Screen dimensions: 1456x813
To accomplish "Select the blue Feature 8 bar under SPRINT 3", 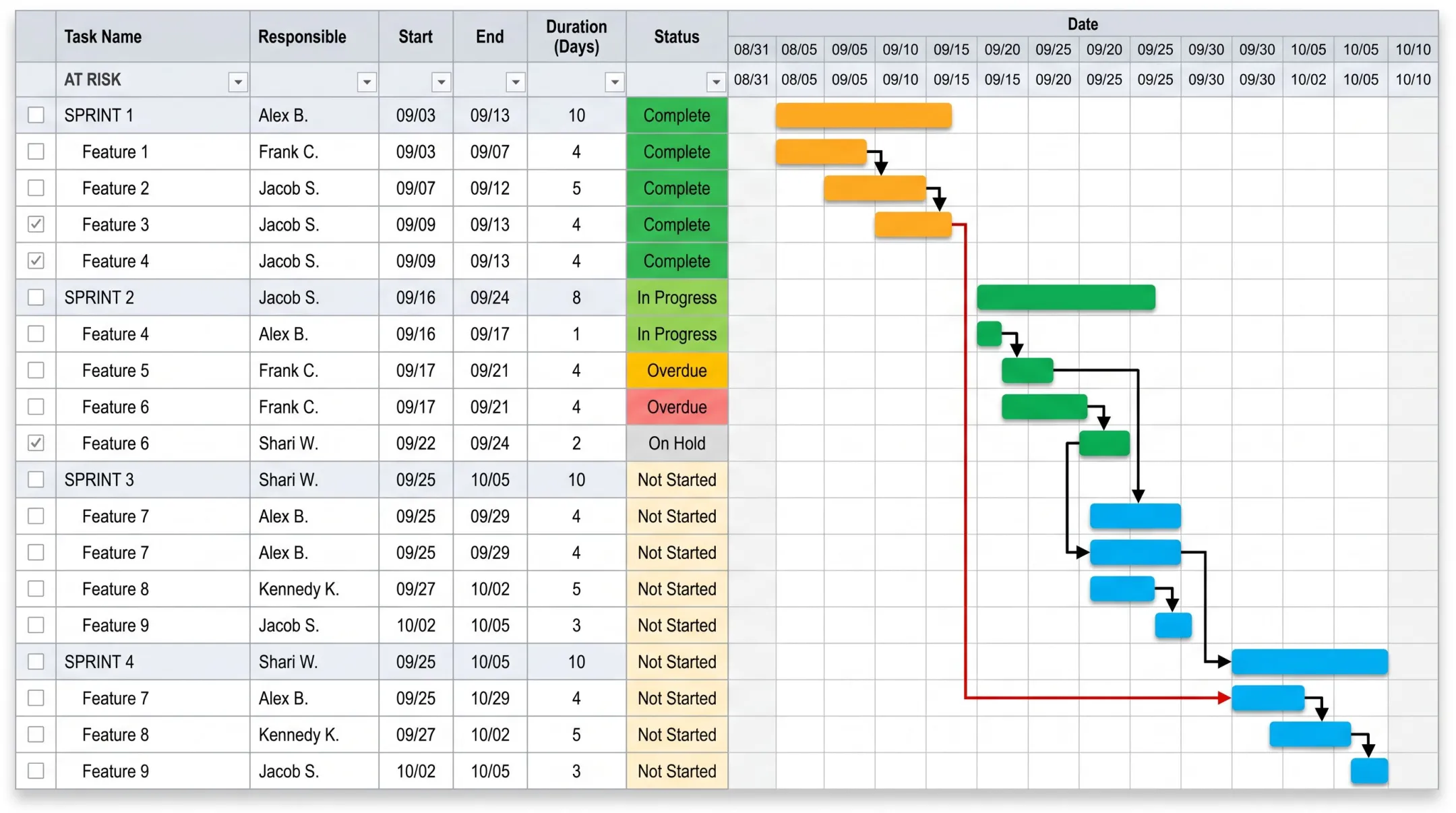I will click(x=1122, y=589).
